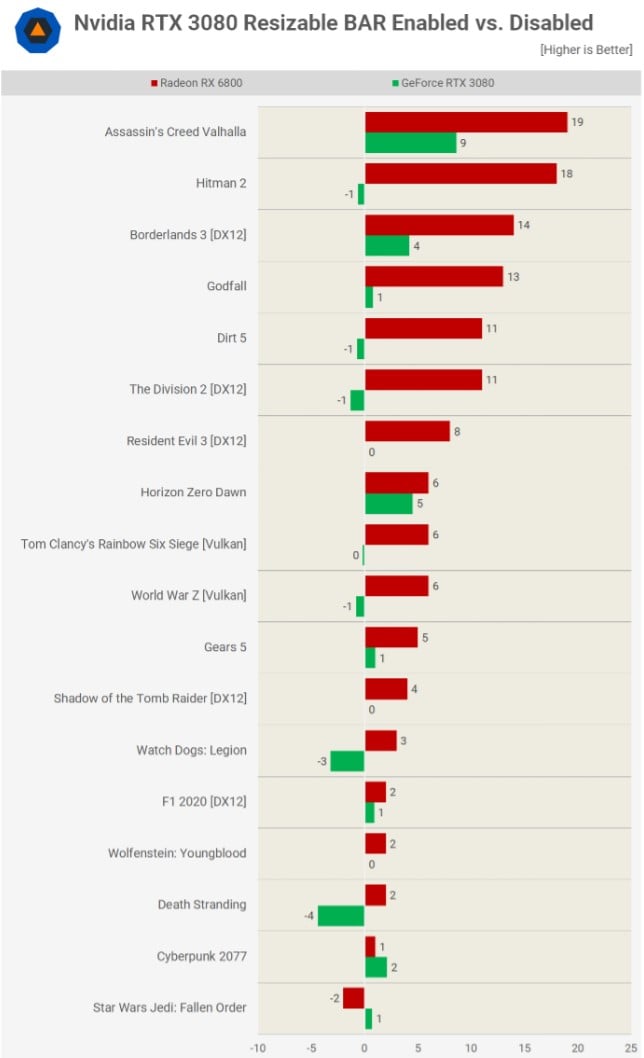Click the Higher is Better note
This screenshot has width=644, height=1058.
[586, 49]
